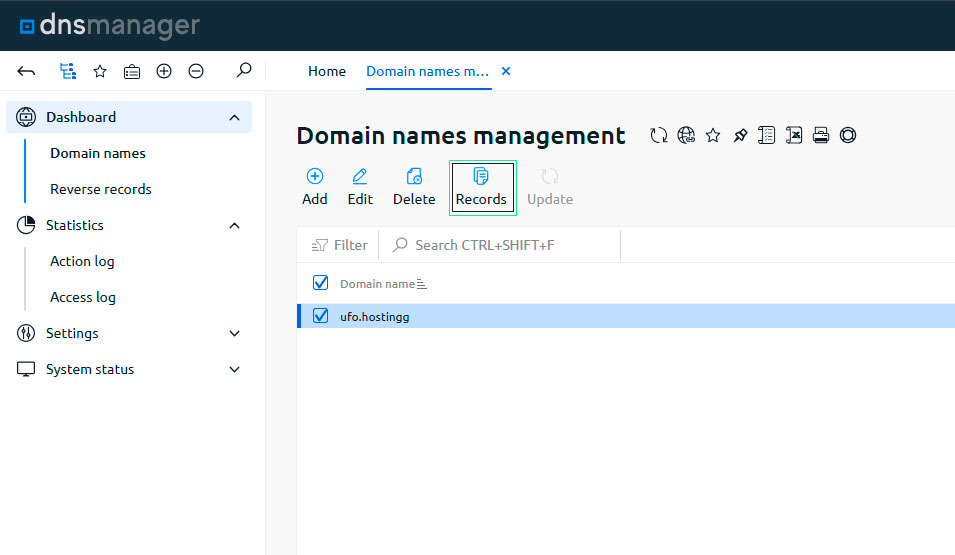Click the menu tree icon in sidebar toolbar

68,71
